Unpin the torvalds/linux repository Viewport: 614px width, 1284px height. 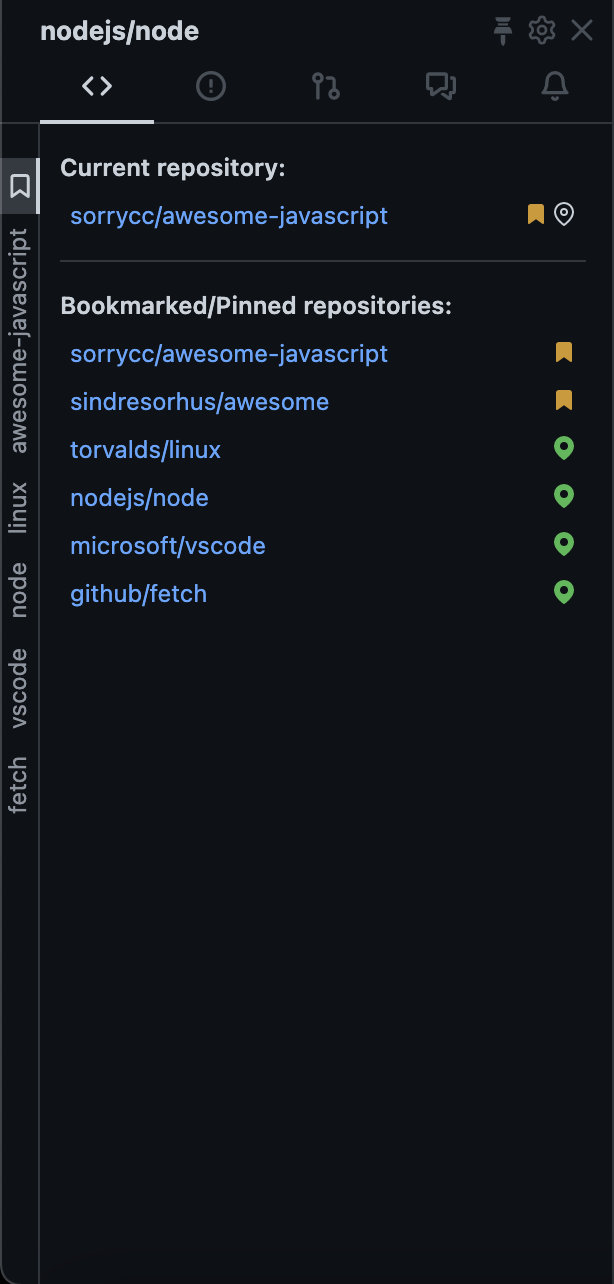(564, 449)
